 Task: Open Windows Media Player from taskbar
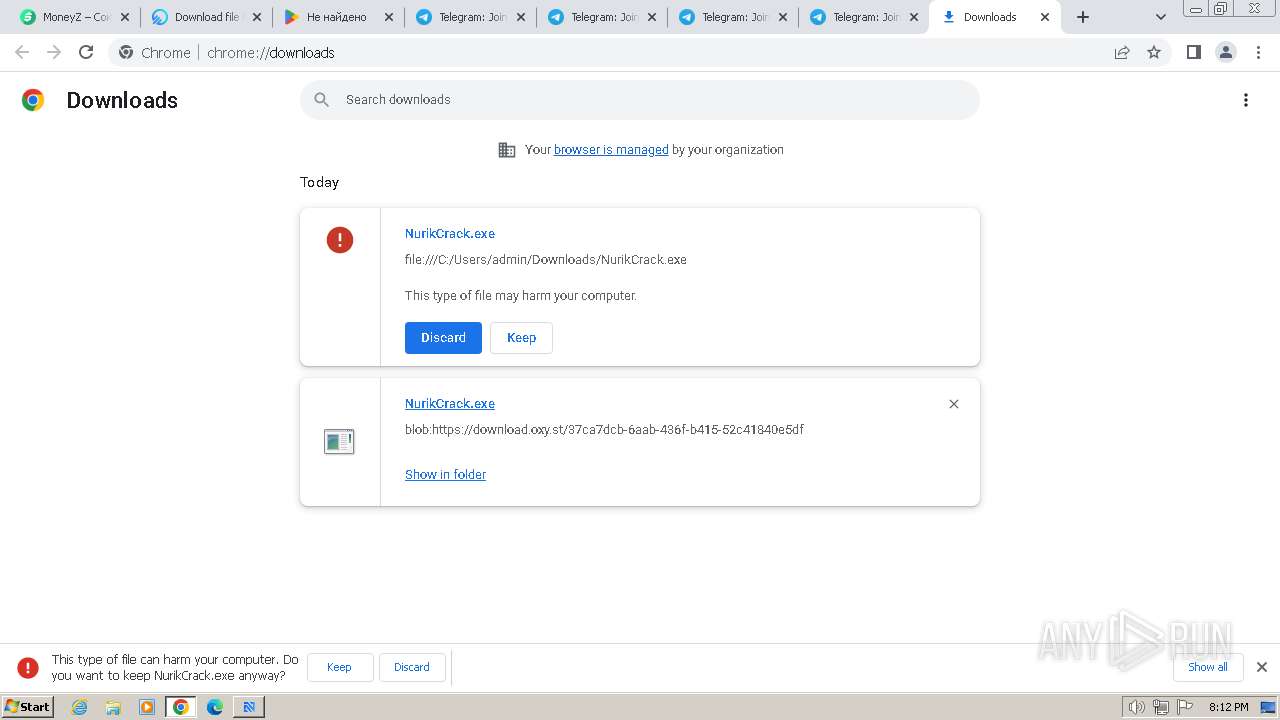click(147, 707)
